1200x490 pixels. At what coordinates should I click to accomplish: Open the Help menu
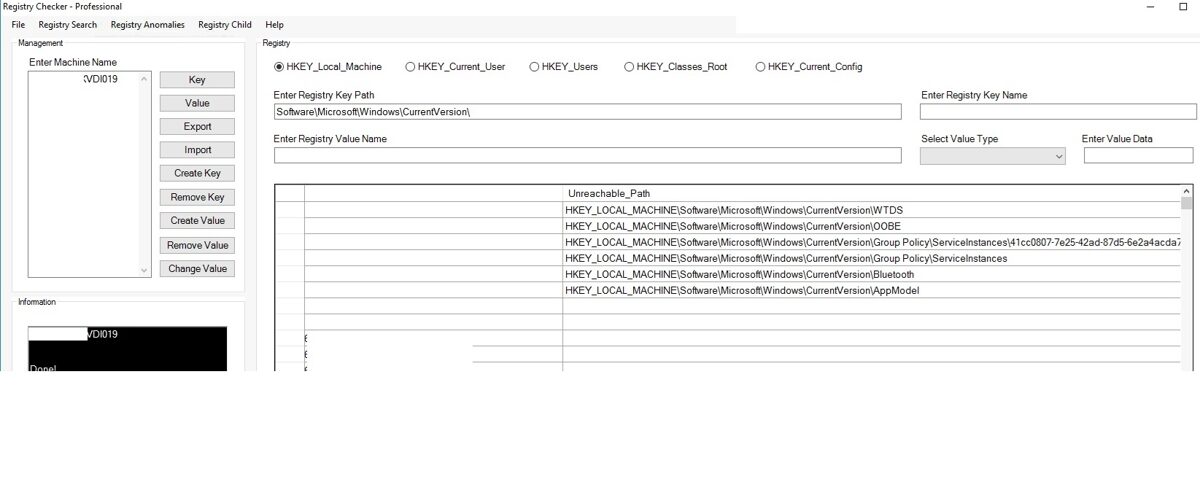275,24
